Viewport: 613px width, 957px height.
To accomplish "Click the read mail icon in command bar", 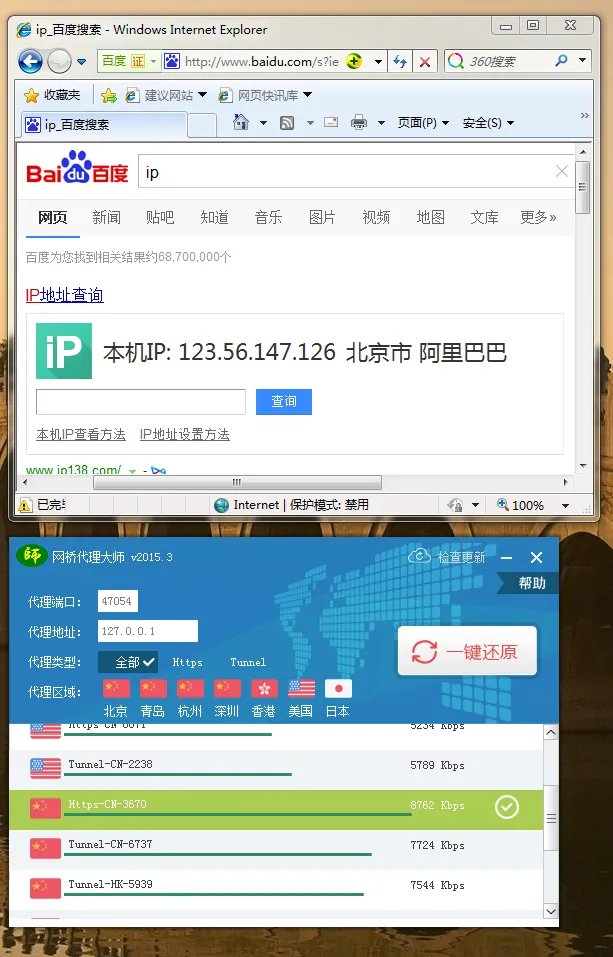I will pos(331,123).
